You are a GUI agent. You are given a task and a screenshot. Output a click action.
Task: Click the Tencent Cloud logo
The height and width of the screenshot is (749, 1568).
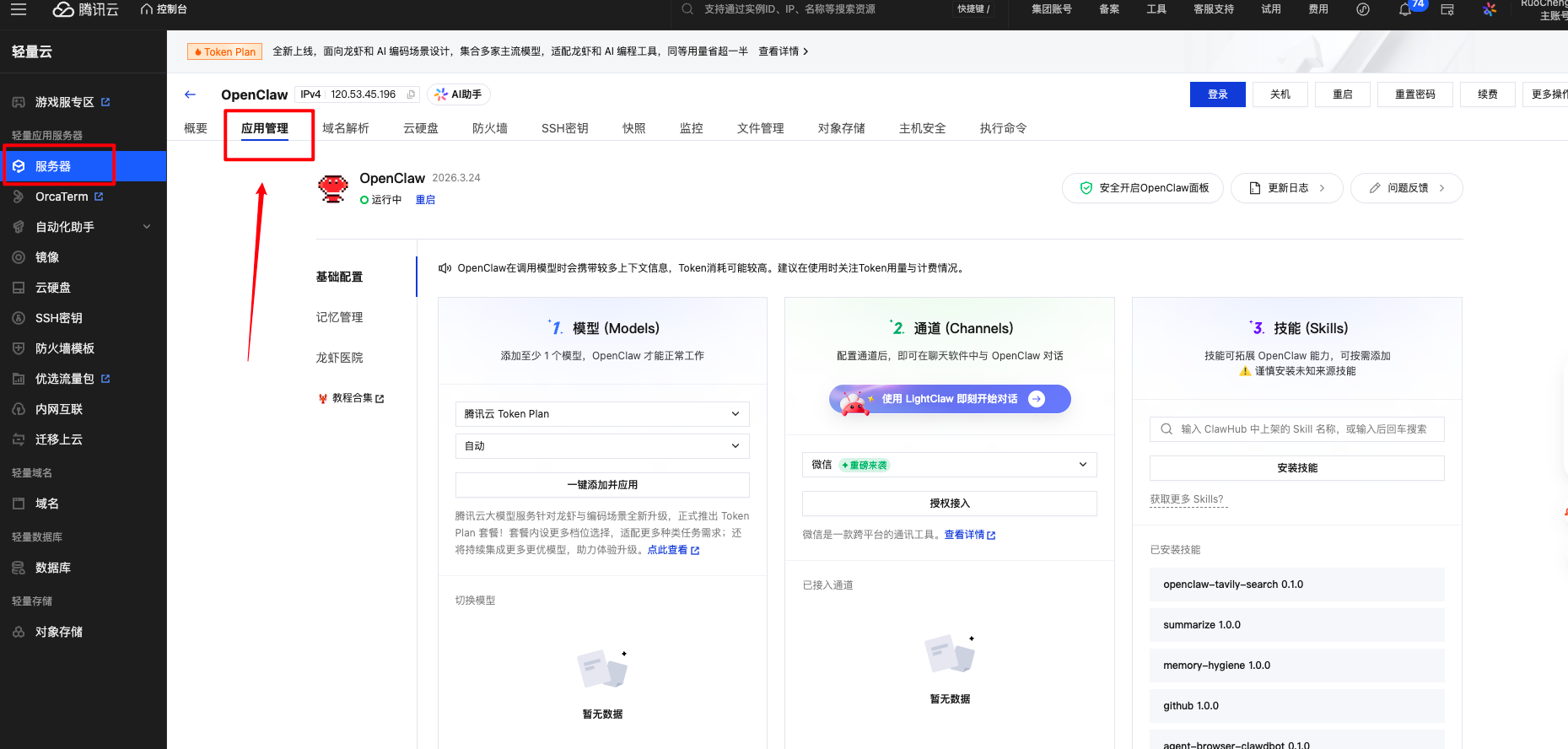(x=85, y=9)
